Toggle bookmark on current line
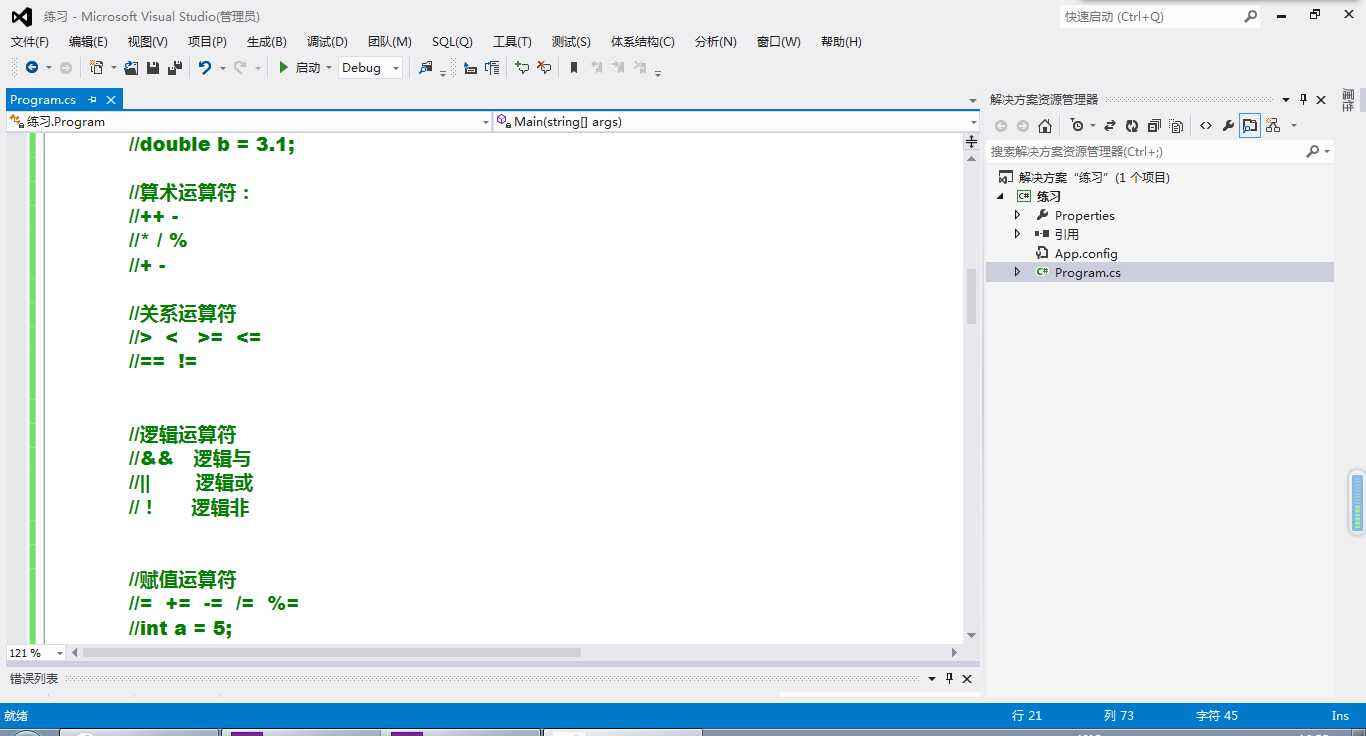This screenshot has width=1366, height=736. click(x=574, y=68)
